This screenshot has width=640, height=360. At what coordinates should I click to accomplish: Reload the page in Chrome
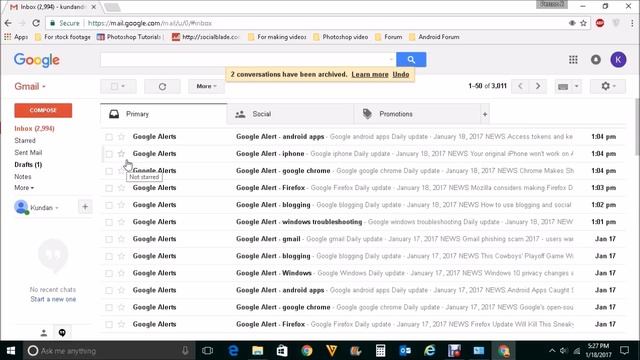coord(36,23)
